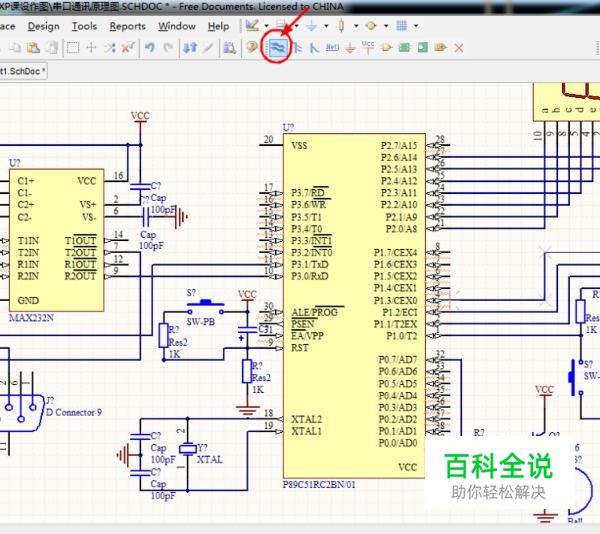Click the "P0.7/AD7" pin name
This screenshot has width=600, height=534.
tap(398, 360)
